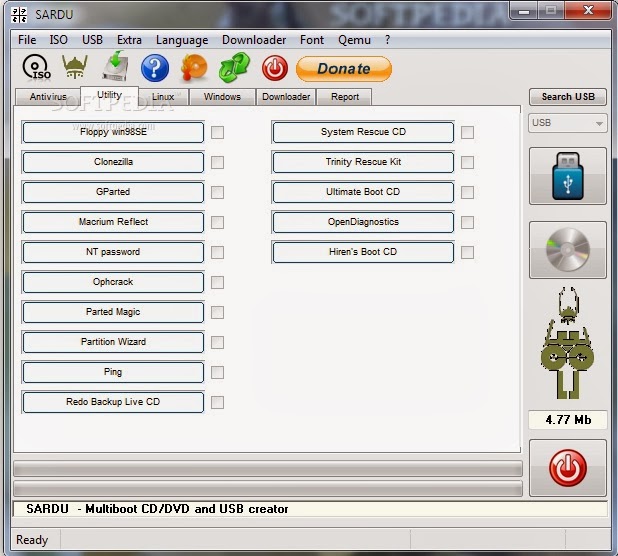Open the Extra menu
The width and height of the screenshot is (618, 556).
pyautogui.click(x=129, y=40)
